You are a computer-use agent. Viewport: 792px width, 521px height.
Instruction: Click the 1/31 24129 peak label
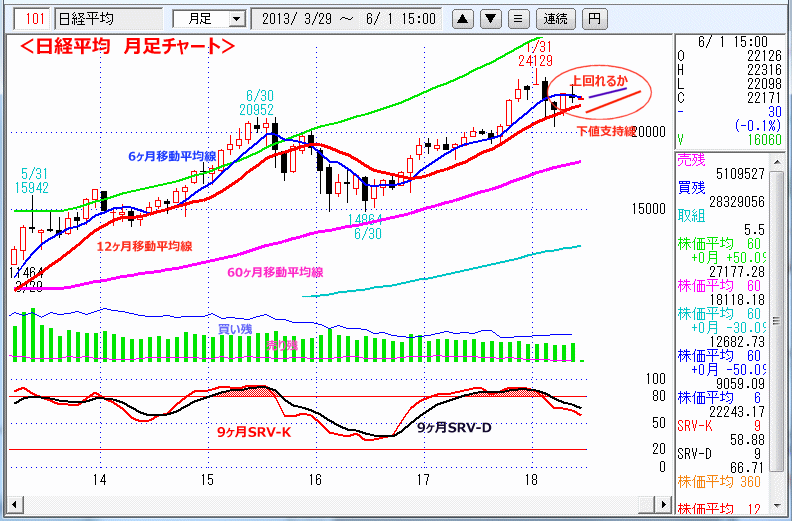click(538, 54)
